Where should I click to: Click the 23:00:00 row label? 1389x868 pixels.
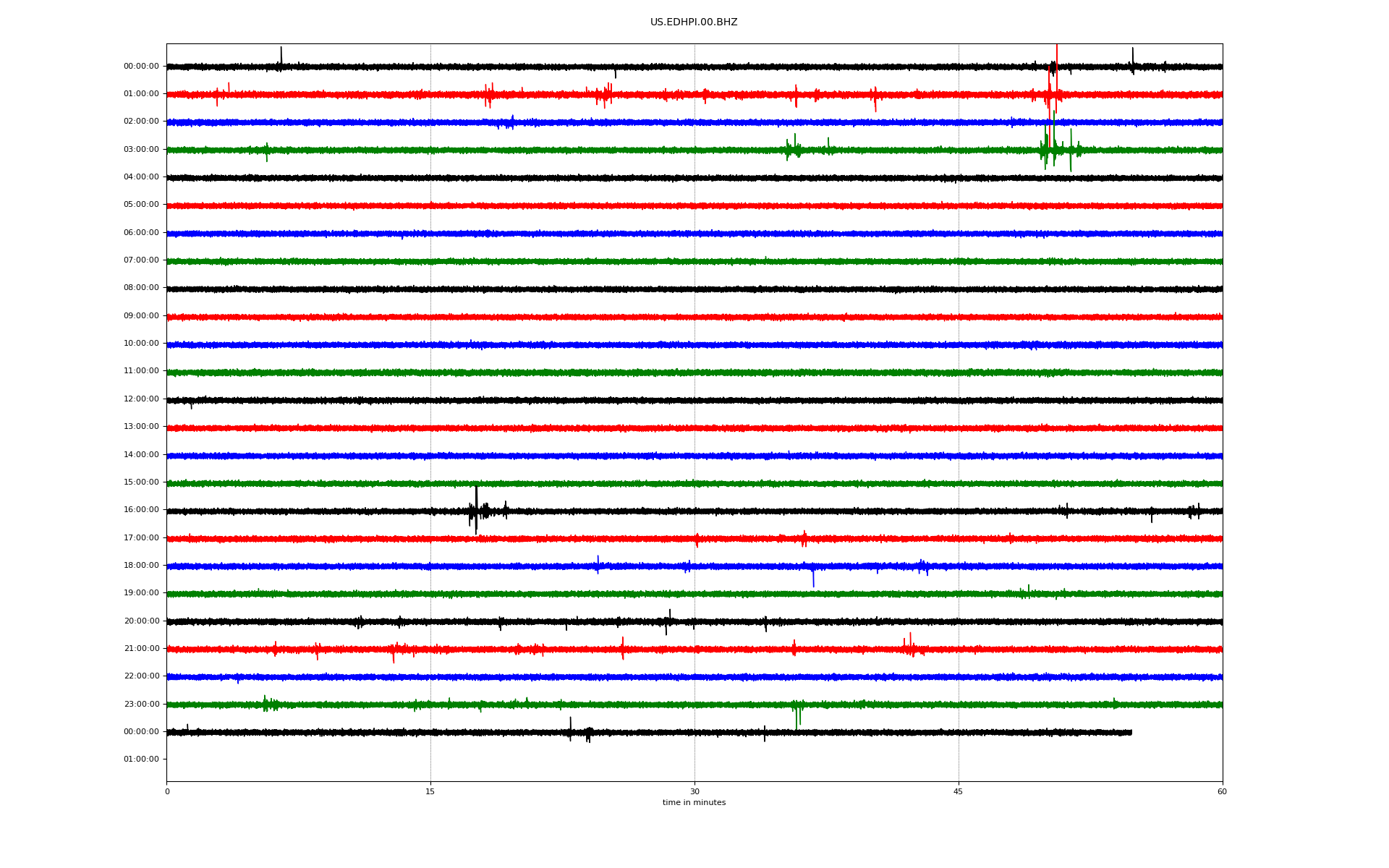[141, 705]
